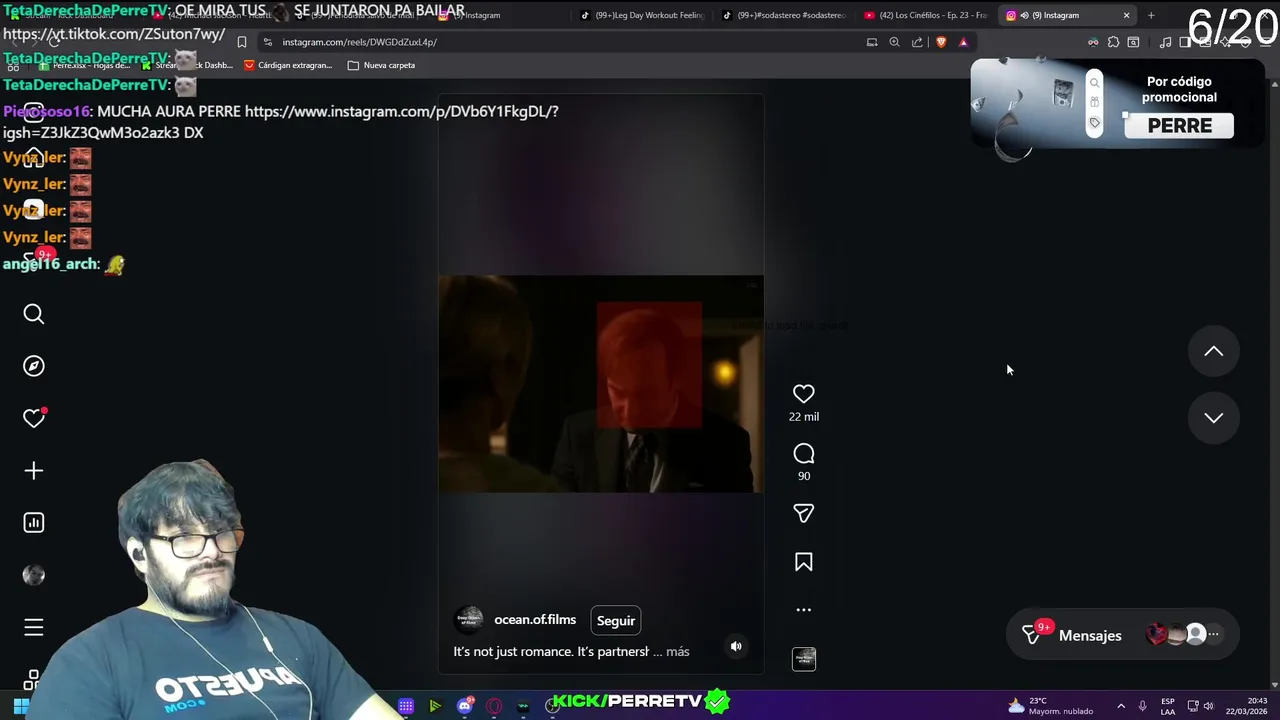Screen dimensions: 1280x720
Task: Click the browser zoom magnifier icon
Action: pyautogui.click(x=894, y=42)
